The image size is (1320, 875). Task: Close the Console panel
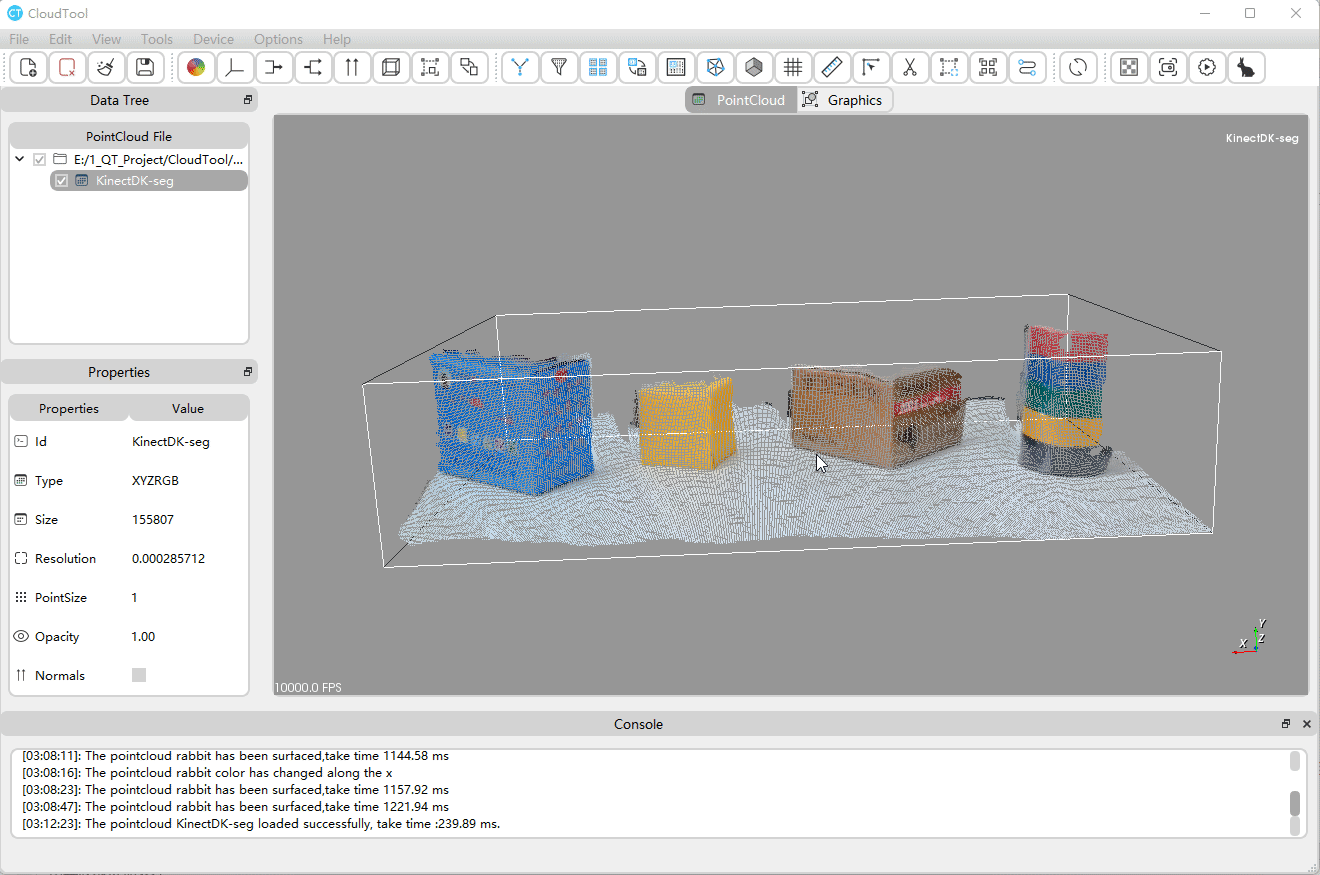tap(1307, 724)
